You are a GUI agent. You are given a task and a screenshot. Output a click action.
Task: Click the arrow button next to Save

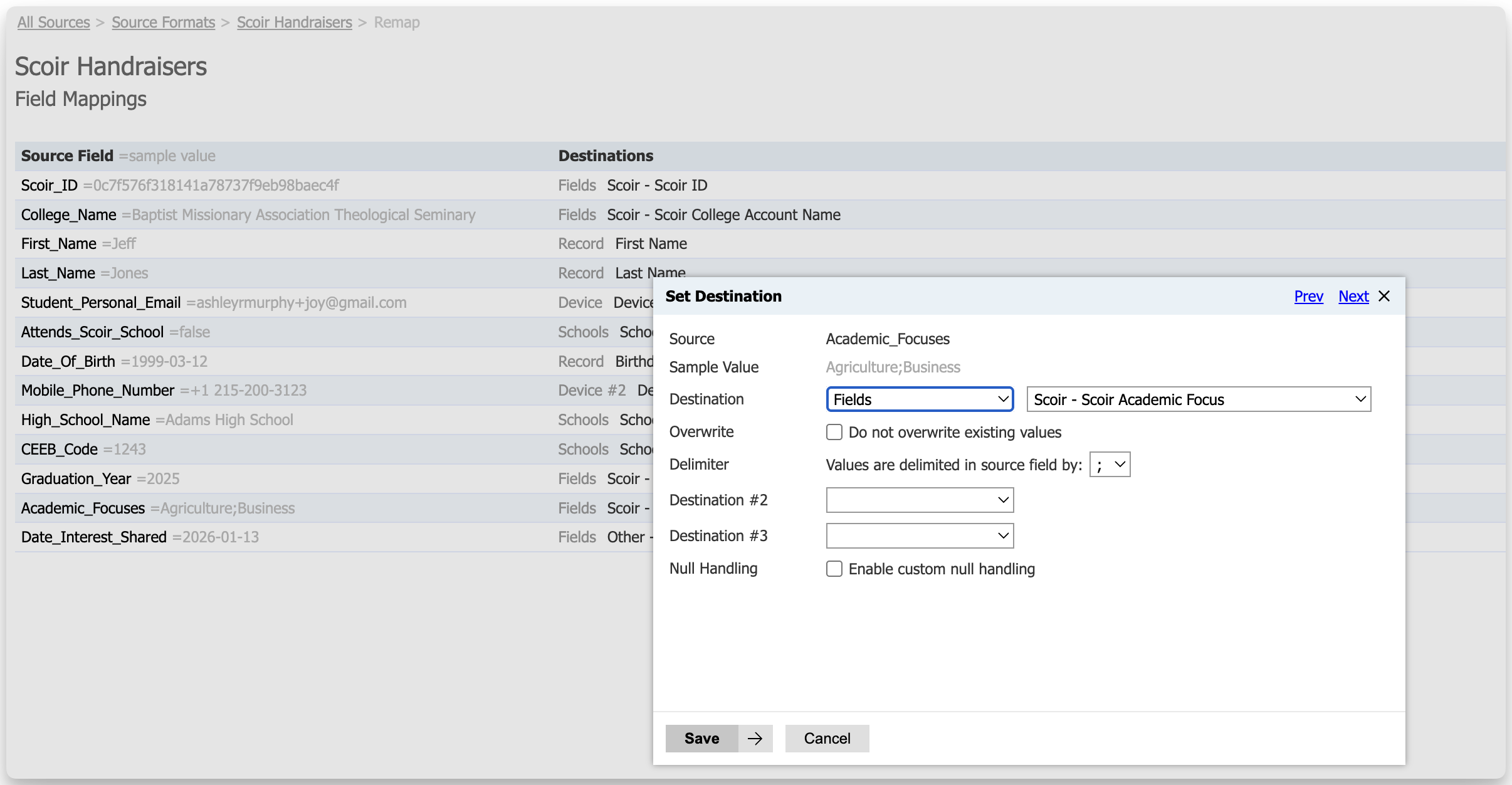point(755,739)
